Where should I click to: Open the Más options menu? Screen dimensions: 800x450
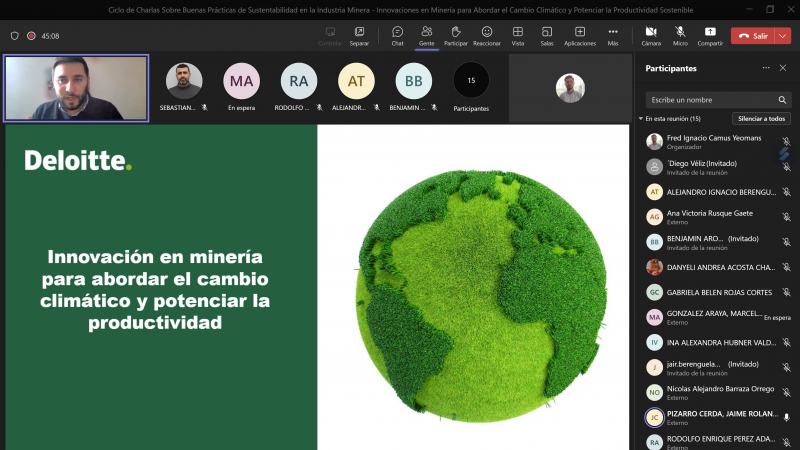pyautogui.click(x=613, y=36)
